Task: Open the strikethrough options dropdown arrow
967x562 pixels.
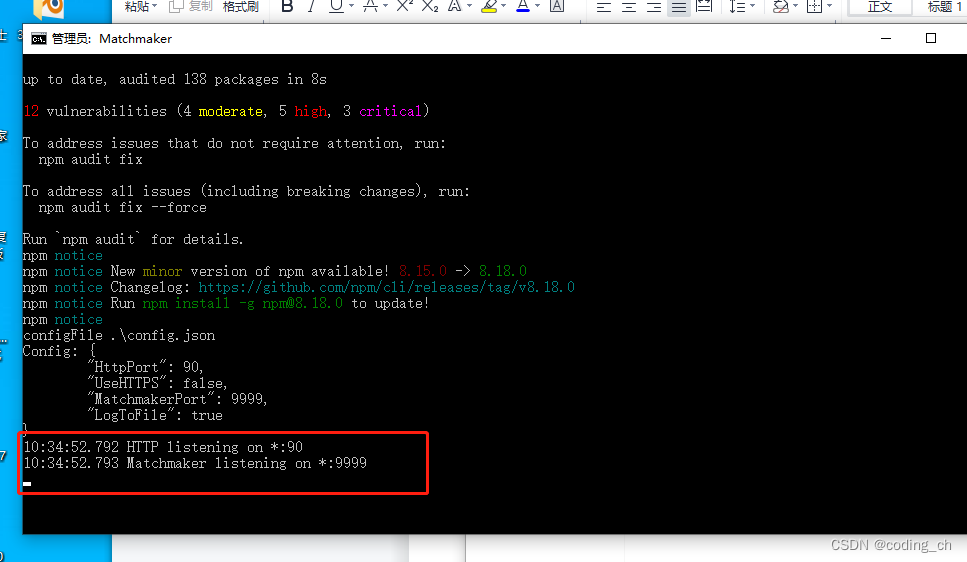Action: (x=385, y=6)
